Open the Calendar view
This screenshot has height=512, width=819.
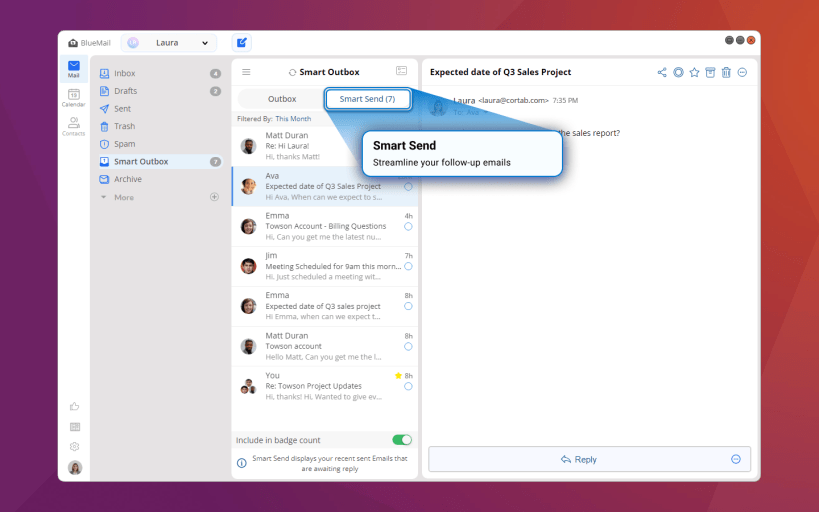(74, 98)
